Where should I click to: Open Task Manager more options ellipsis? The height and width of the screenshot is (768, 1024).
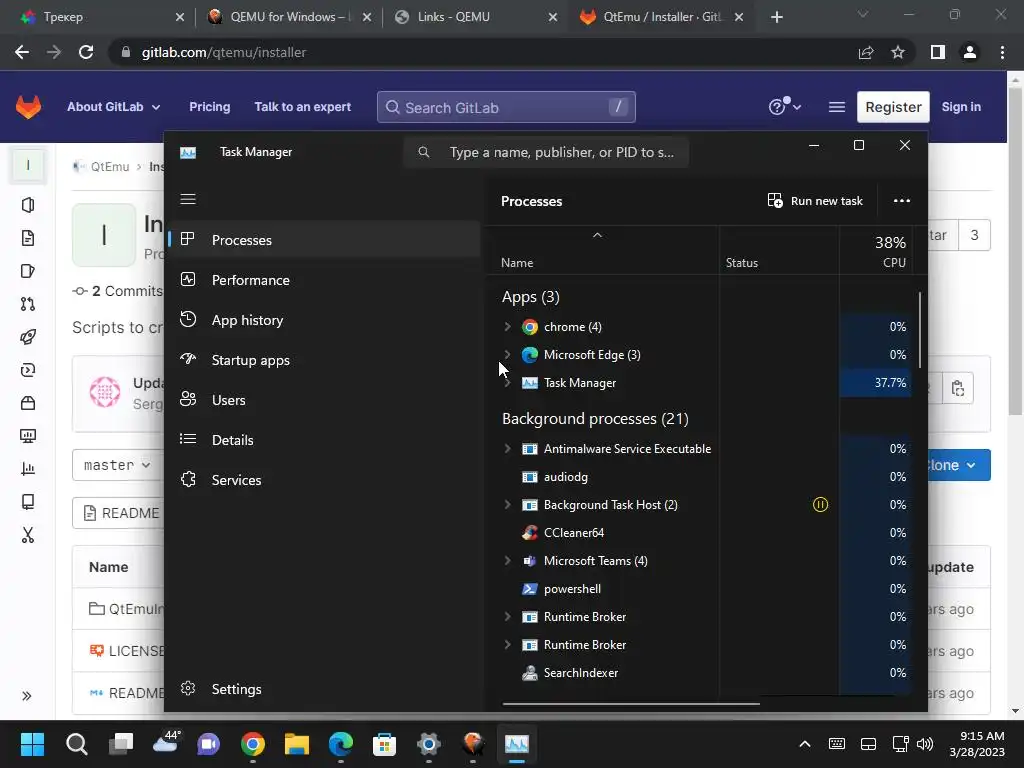point(902,201)
